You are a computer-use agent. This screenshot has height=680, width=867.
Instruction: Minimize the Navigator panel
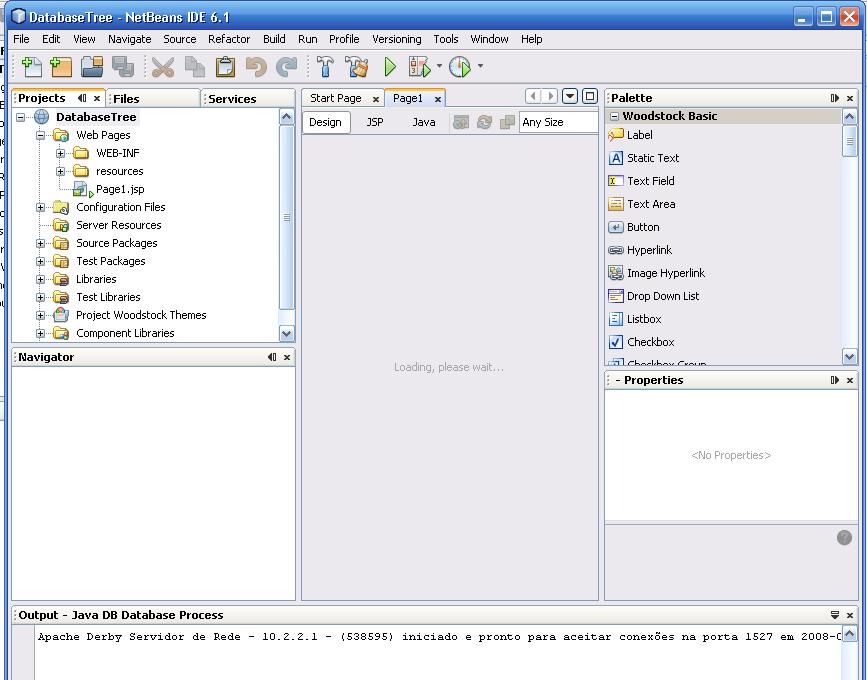point(271,357)
